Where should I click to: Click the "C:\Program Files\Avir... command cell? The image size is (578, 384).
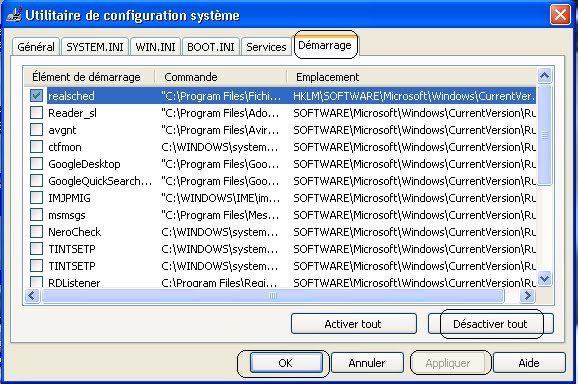click(220, 130)
